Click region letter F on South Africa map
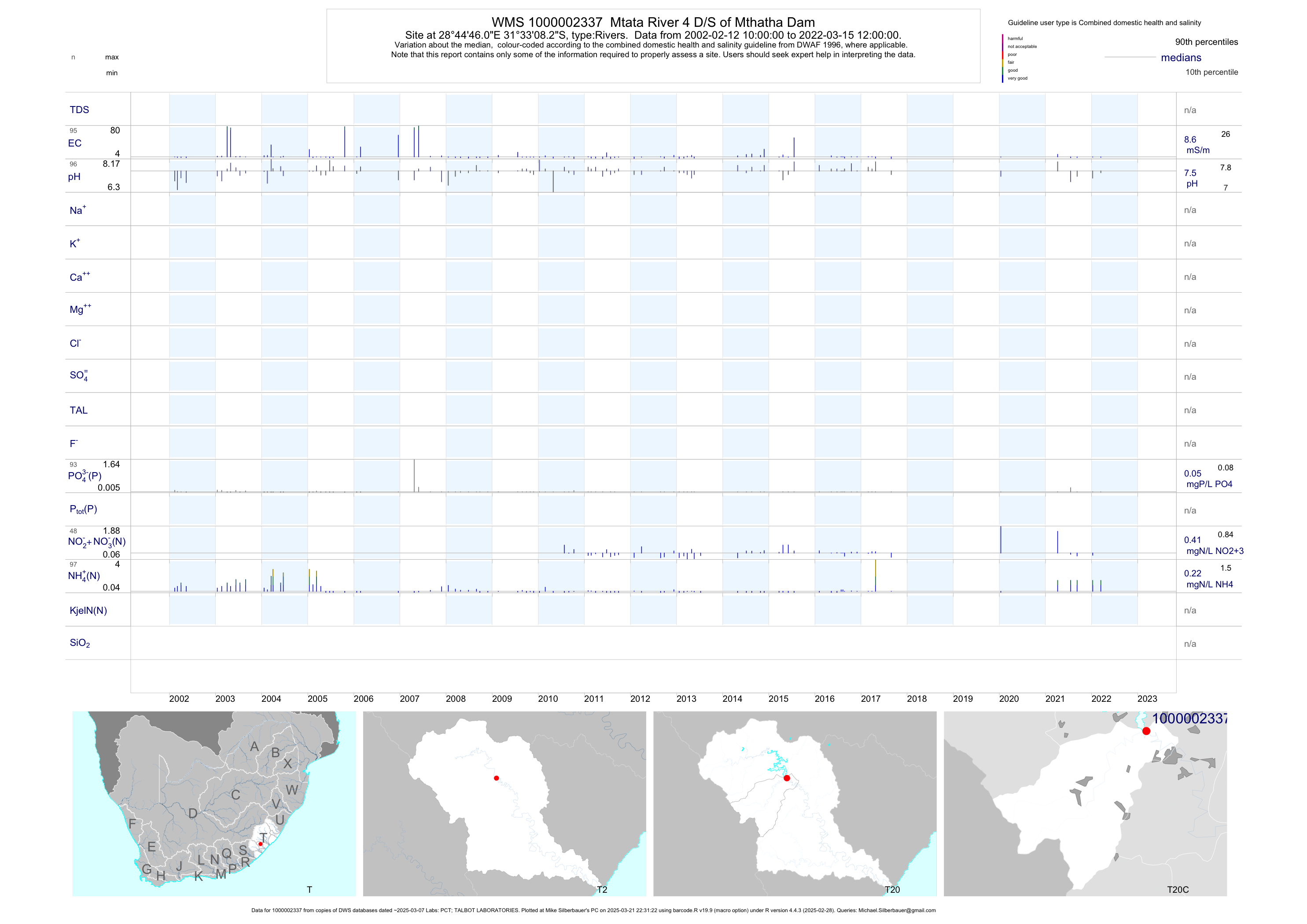This screenshot has width=1307, height=924. point(132,823)
